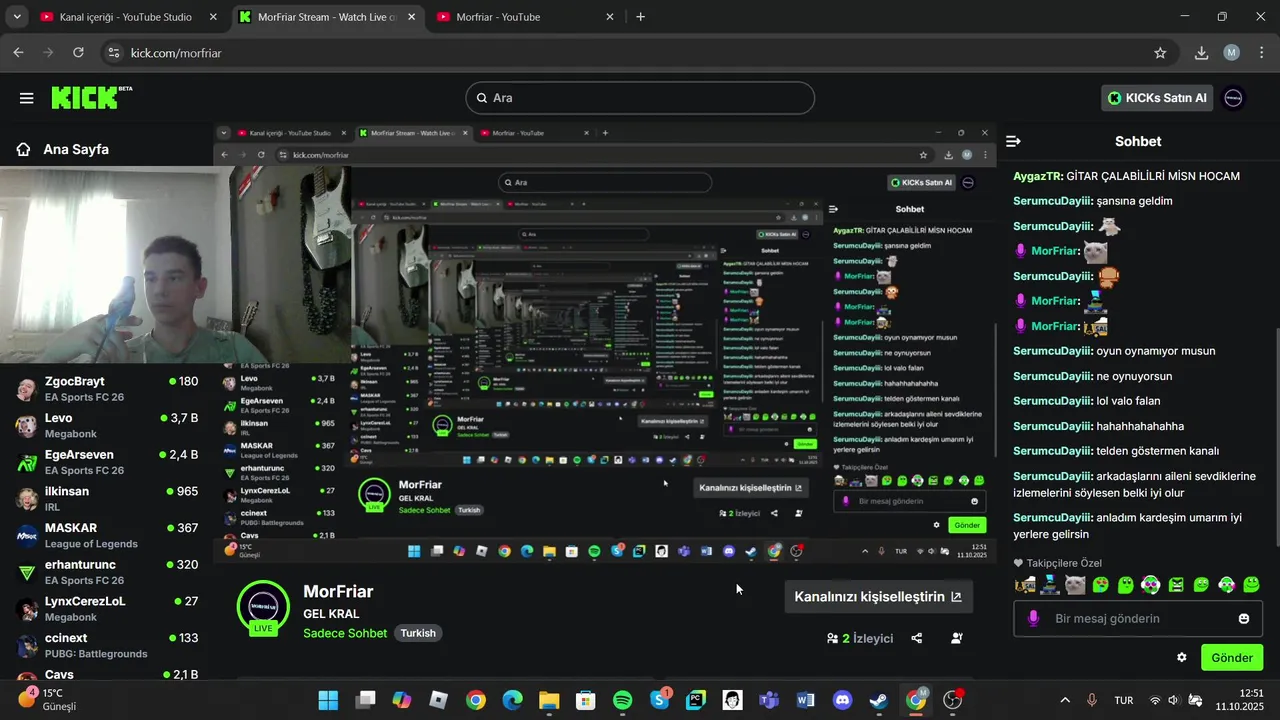This screenshot has width=1280, height=720.
Task: Click the KICKs Satın Al button
Action: tap(1156, 98)
